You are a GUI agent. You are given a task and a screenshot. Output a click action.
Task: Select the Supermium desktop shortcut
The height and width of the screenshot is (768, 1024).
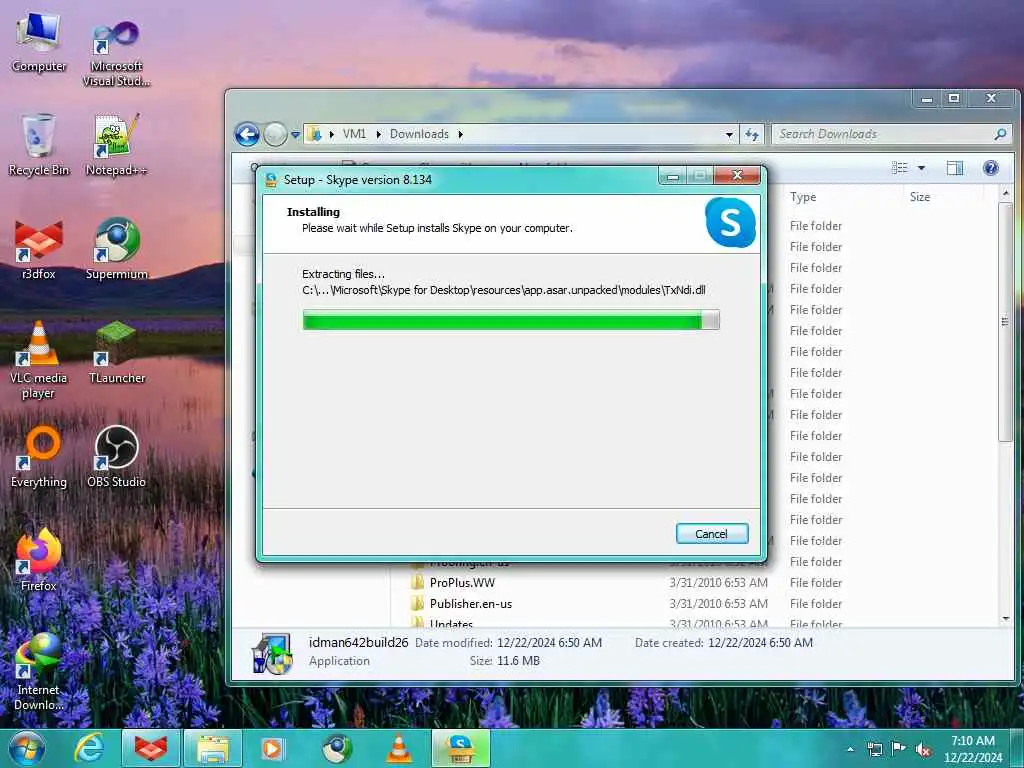116,249
